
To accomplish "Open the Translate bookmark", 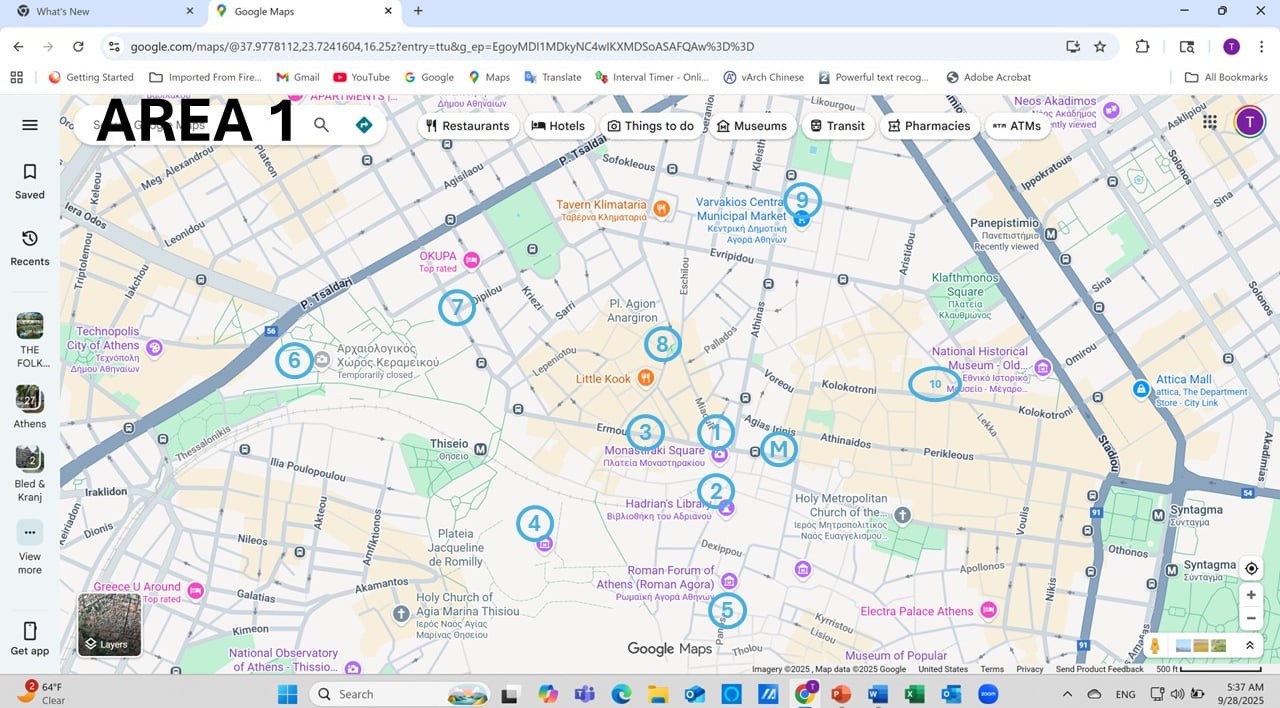I will [552, 77].
